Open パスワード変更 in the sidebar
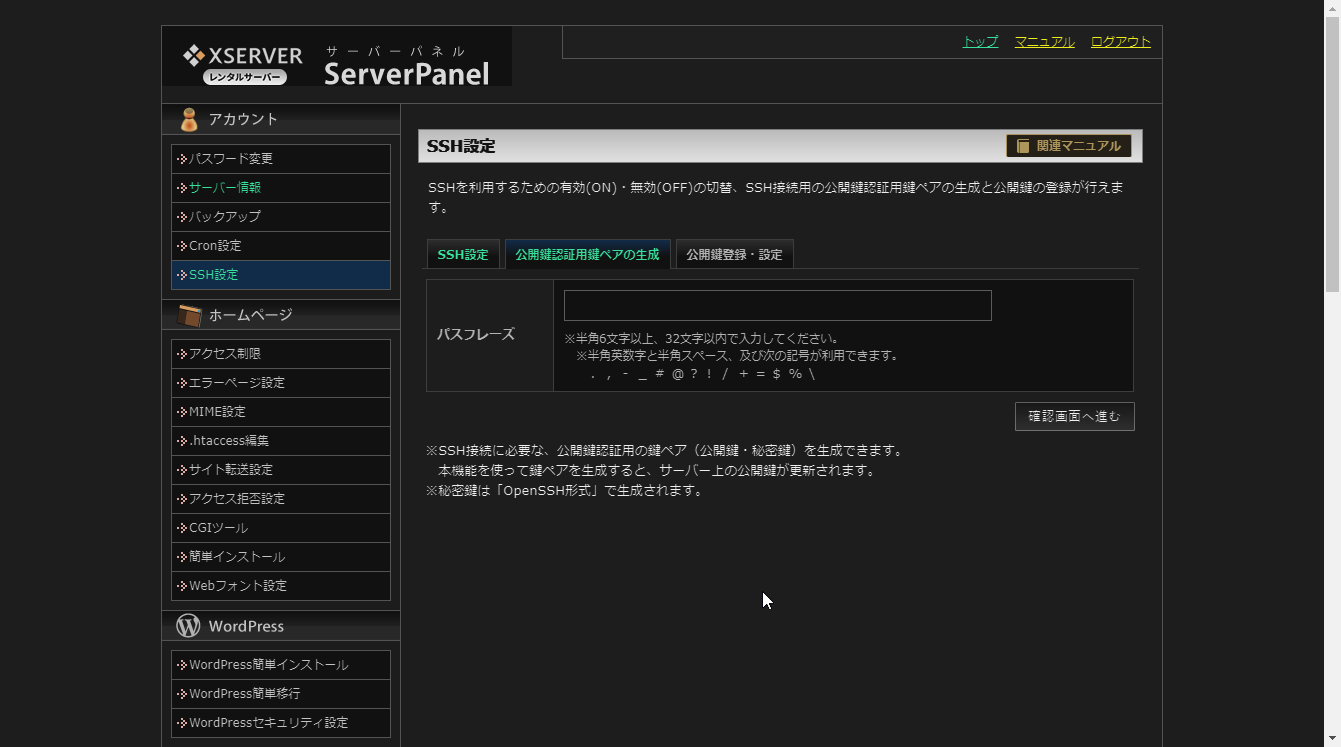Viewport: 1341px width, 747px height. tap(231, 159)
